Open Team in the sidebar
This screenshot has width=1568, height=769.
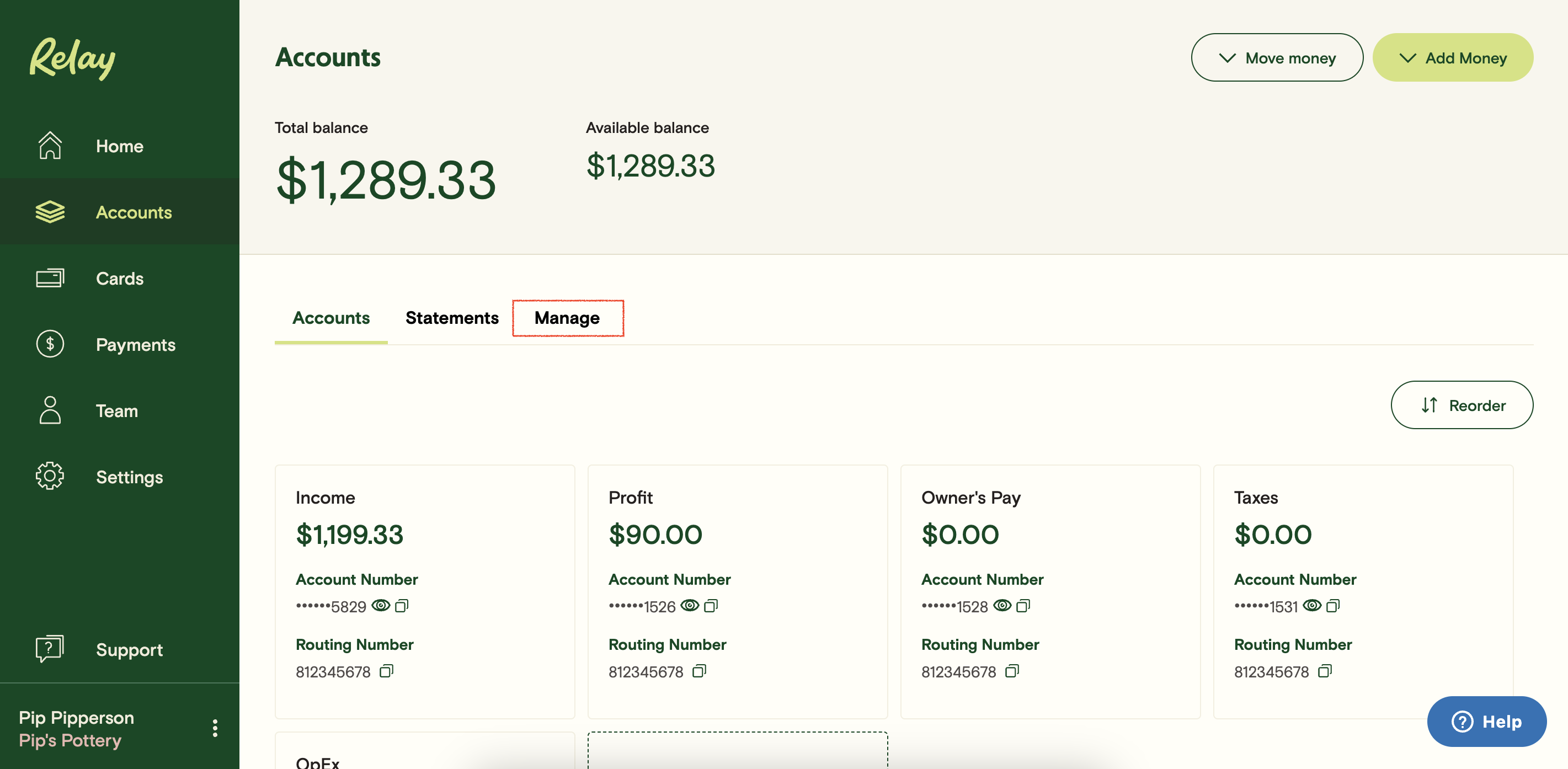[120, 410]
